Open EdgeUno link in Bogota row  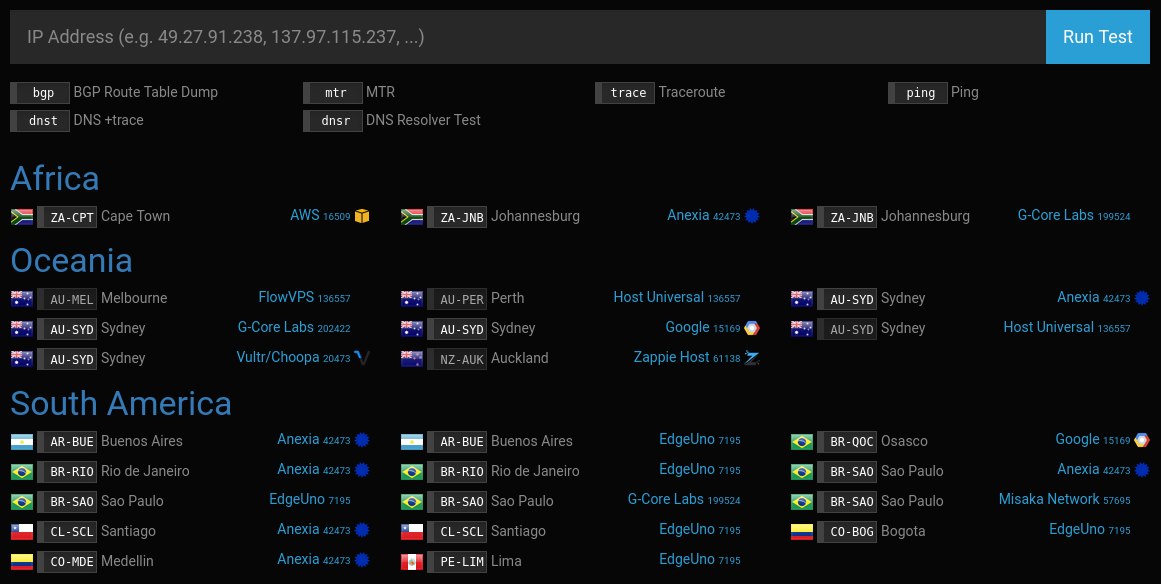(1090, 530)
